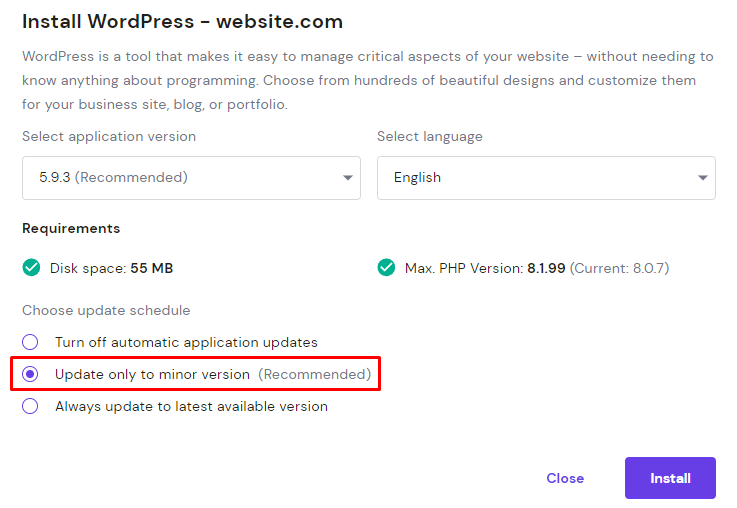Image resolution: width=737 pixels, height=508 pixels.
Task: Click the '(Current: 8.0.7)' PHP note
Action: click(x=619, y=268)
